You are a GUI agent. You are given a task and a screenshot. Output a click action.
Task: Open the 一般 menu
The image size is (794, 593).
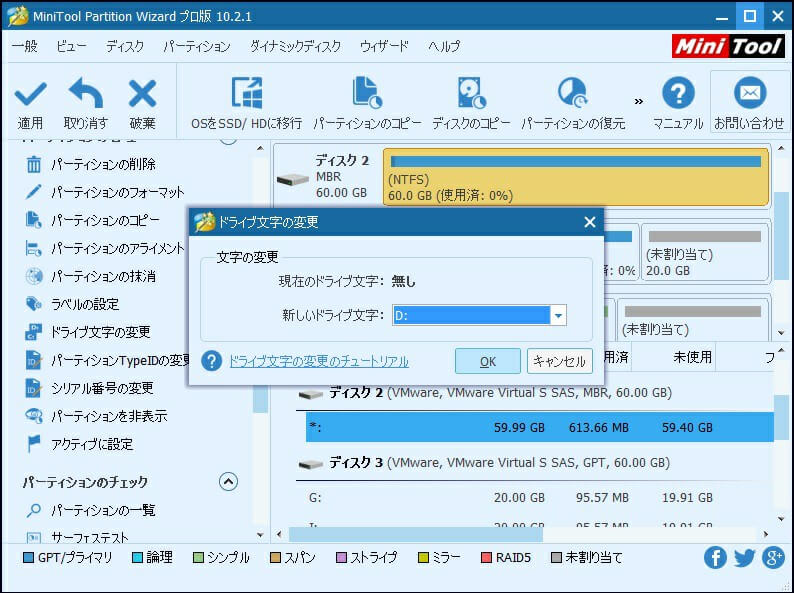(25, 46)
